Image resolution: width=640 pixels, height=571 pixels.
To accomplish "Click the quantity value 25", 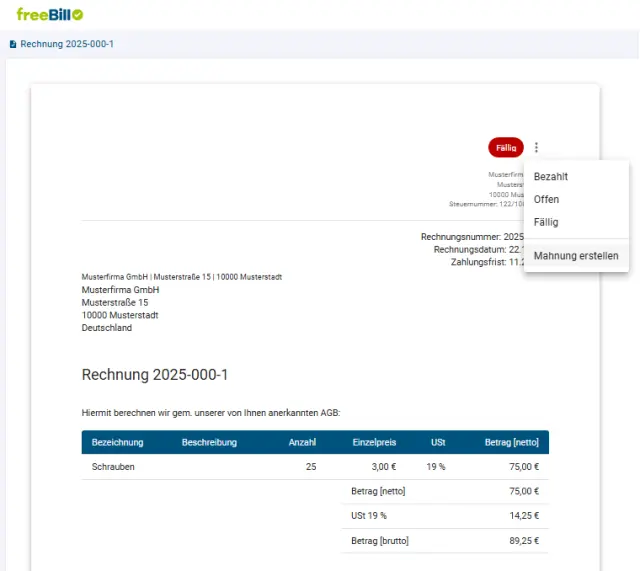I will (311, 467).
